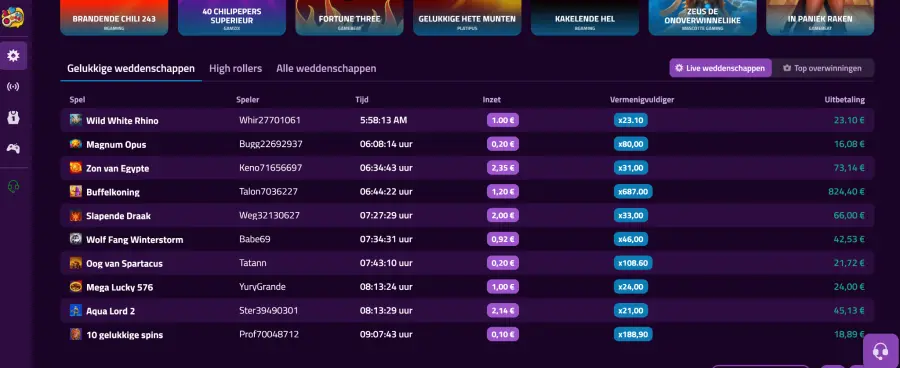
Task: Open Fortune Three game card
Action: (350, 18)
